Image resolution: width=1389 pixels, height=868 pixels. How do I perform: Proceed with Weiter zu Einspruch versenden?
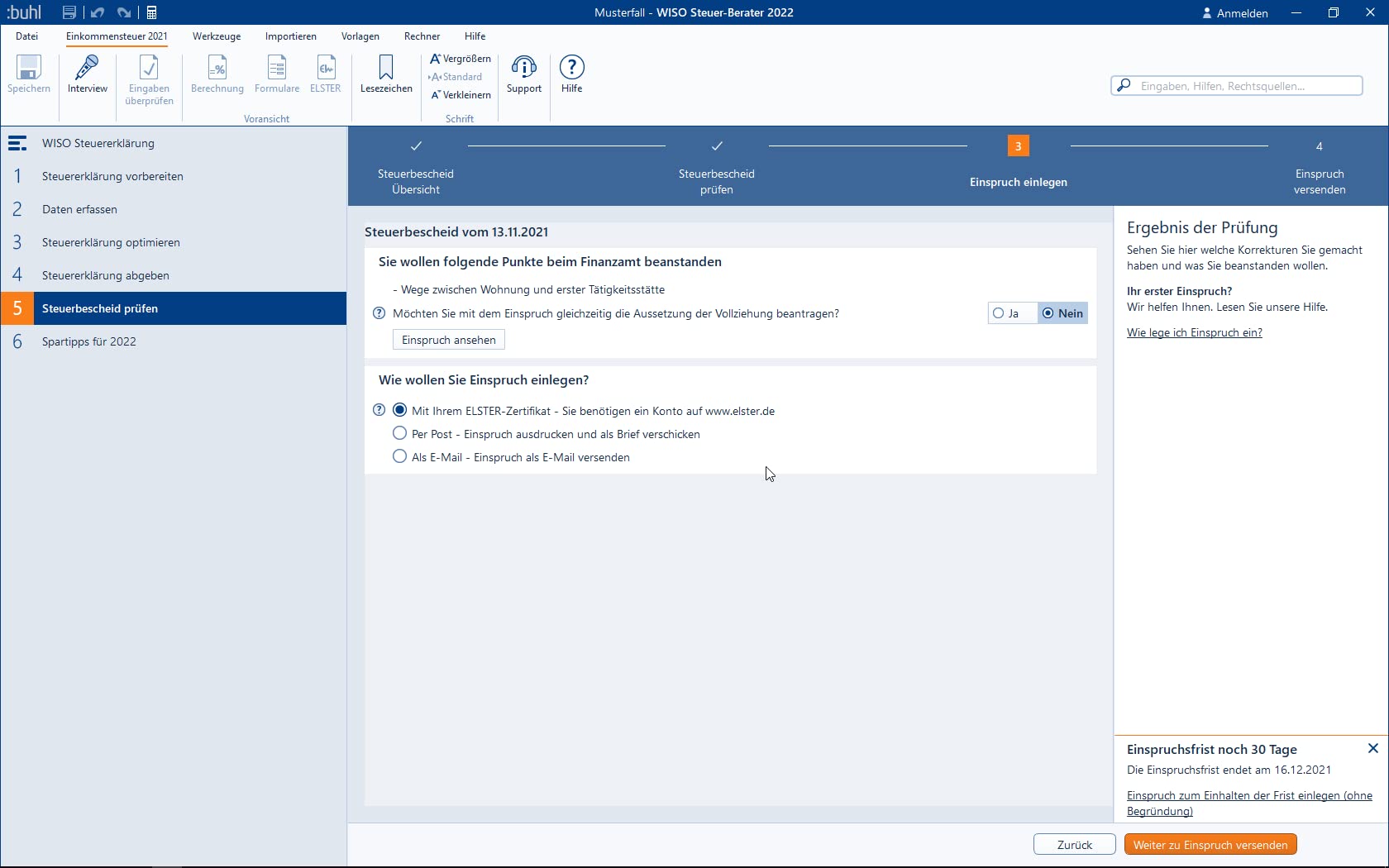pos(1210,845)
